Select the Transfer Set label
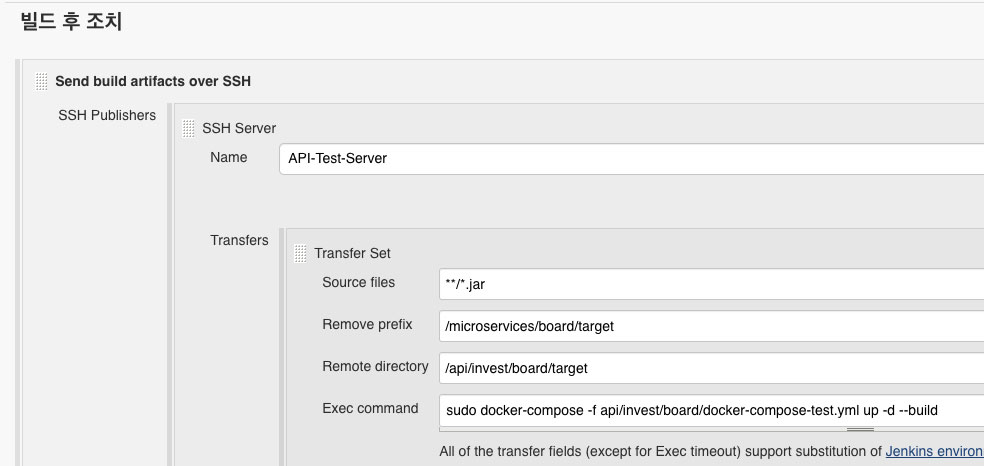This screenshot has height=466, width=984. [352, 253]
